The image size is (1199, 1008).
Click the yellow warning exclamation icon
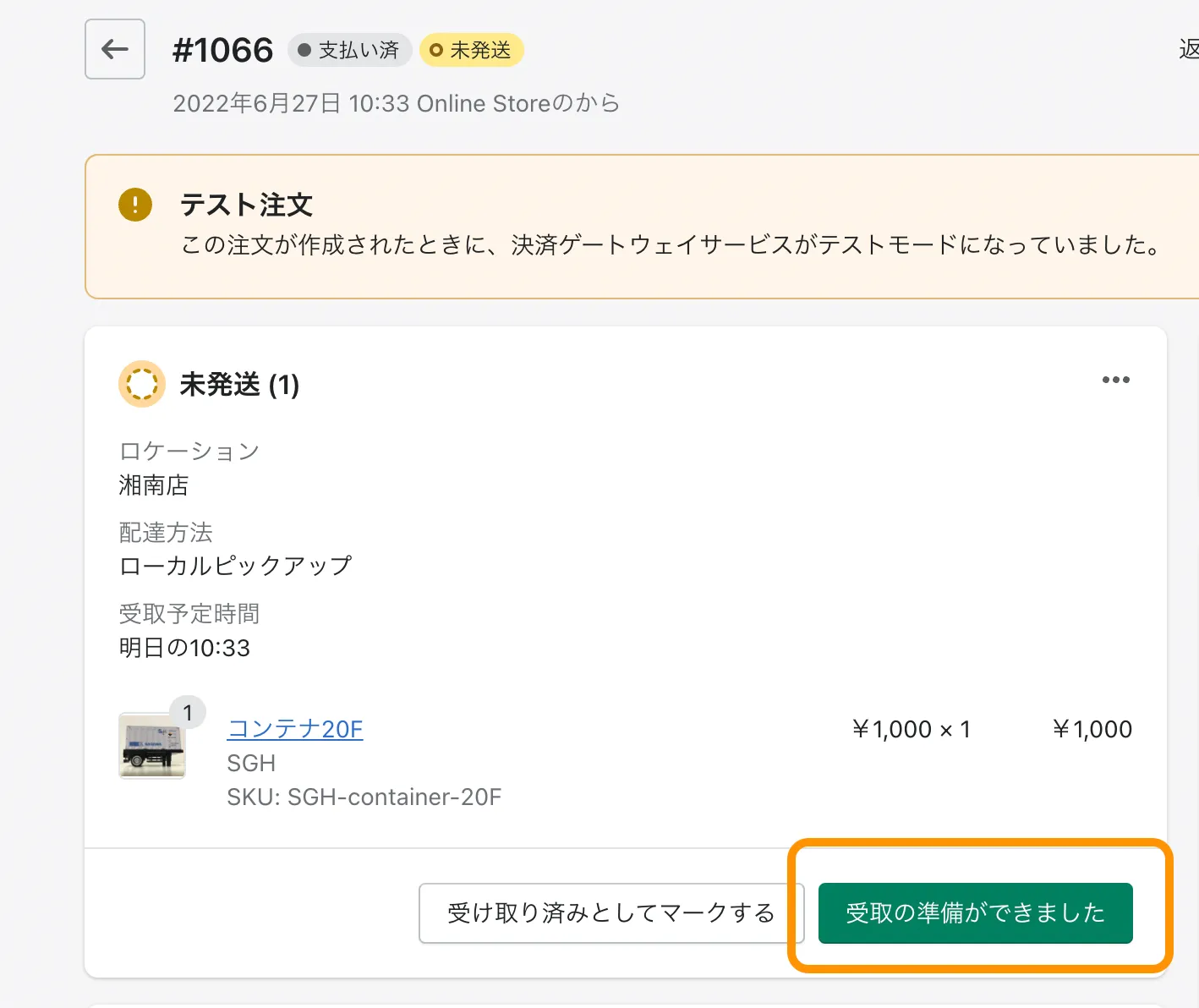point(135,205)
